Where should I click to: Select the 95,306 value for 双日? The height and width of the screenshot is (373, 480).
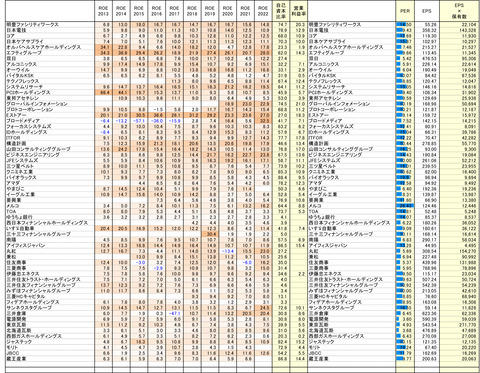tap(459, 58)
